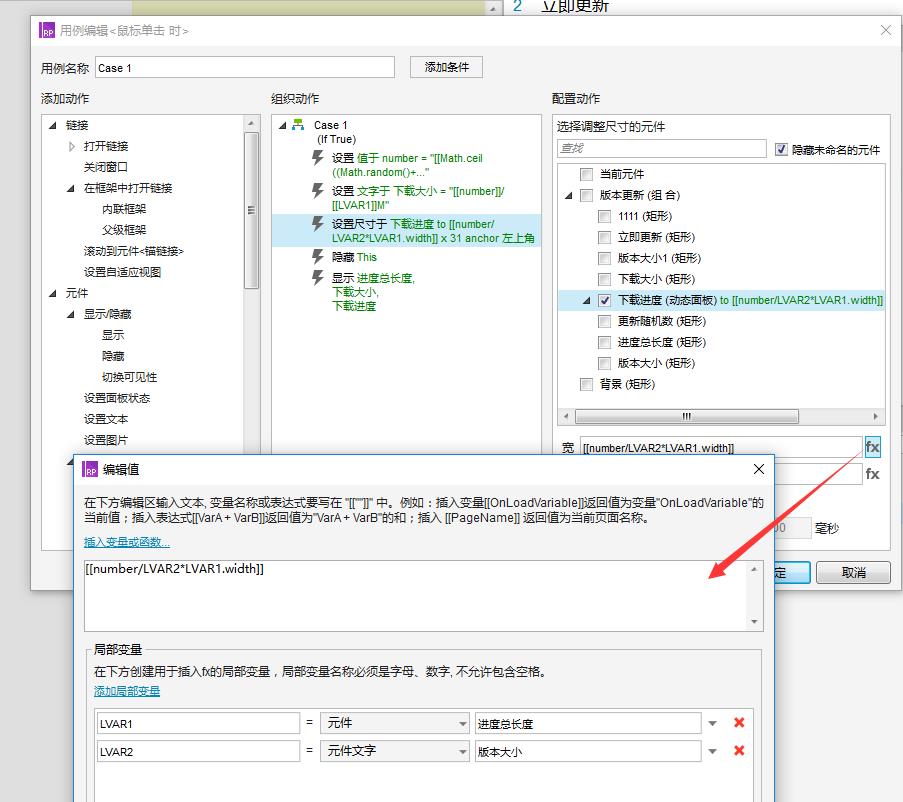Select 设置文本 action

[x=106, y=419]
